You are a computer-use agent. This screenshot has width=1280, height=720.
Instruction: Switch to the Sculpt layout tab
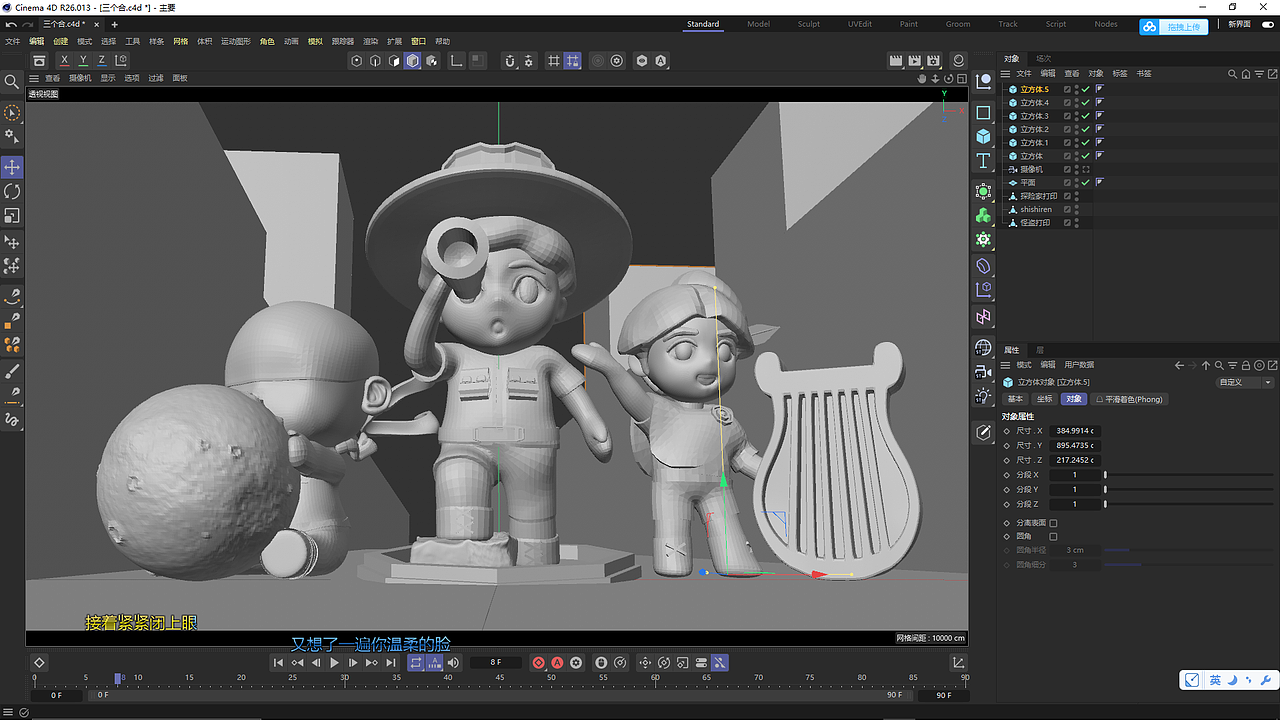(808, 24)
